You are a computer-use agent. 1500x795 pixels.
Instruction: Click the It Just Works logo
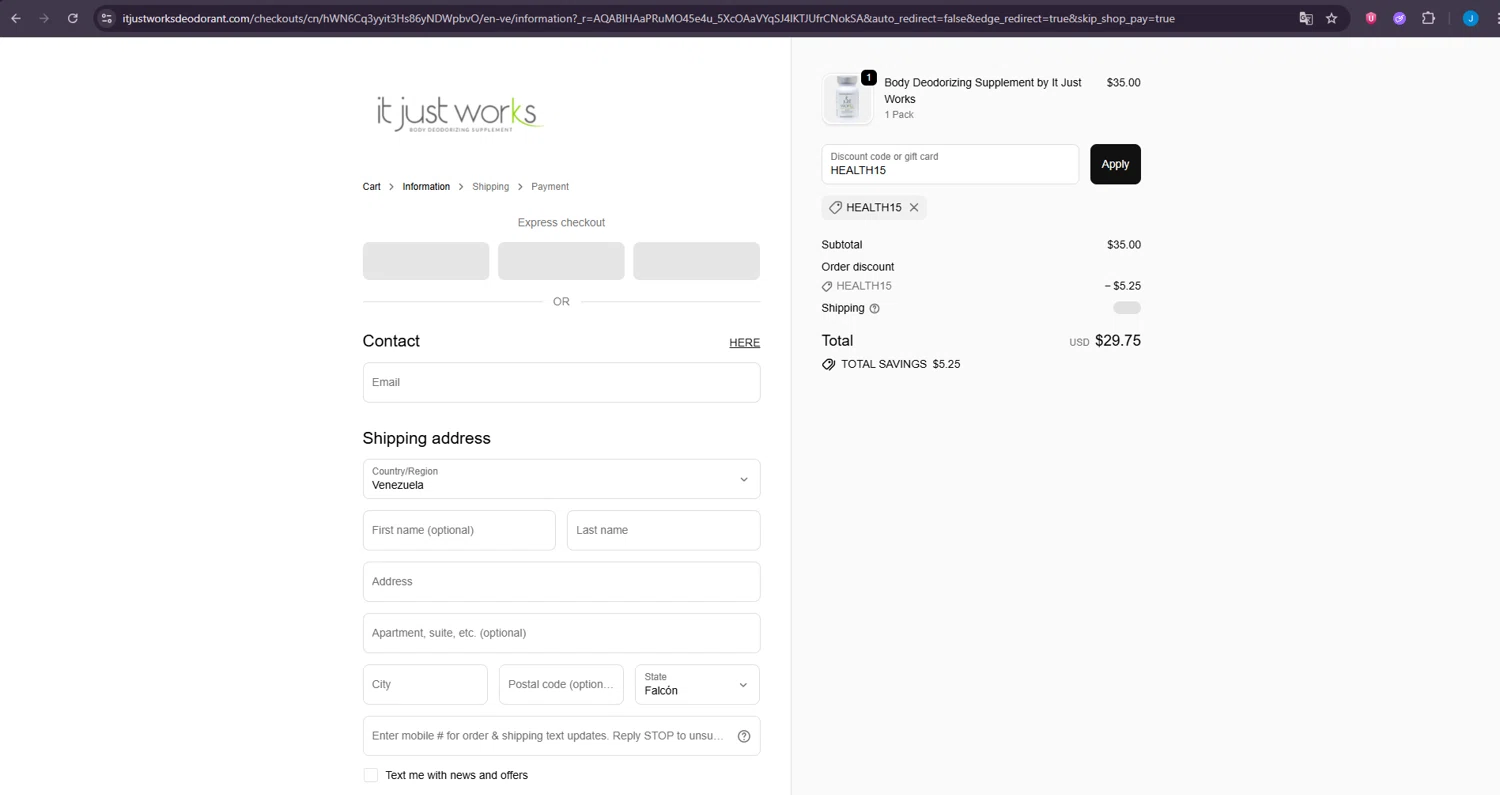[x=460, y=113]
